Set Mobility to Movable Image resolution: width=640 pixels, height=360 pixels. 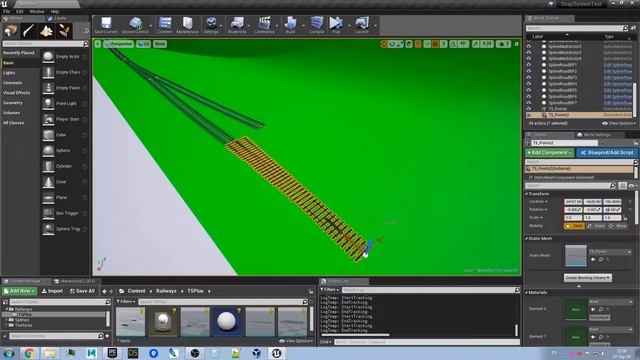(x=618, y=226)
